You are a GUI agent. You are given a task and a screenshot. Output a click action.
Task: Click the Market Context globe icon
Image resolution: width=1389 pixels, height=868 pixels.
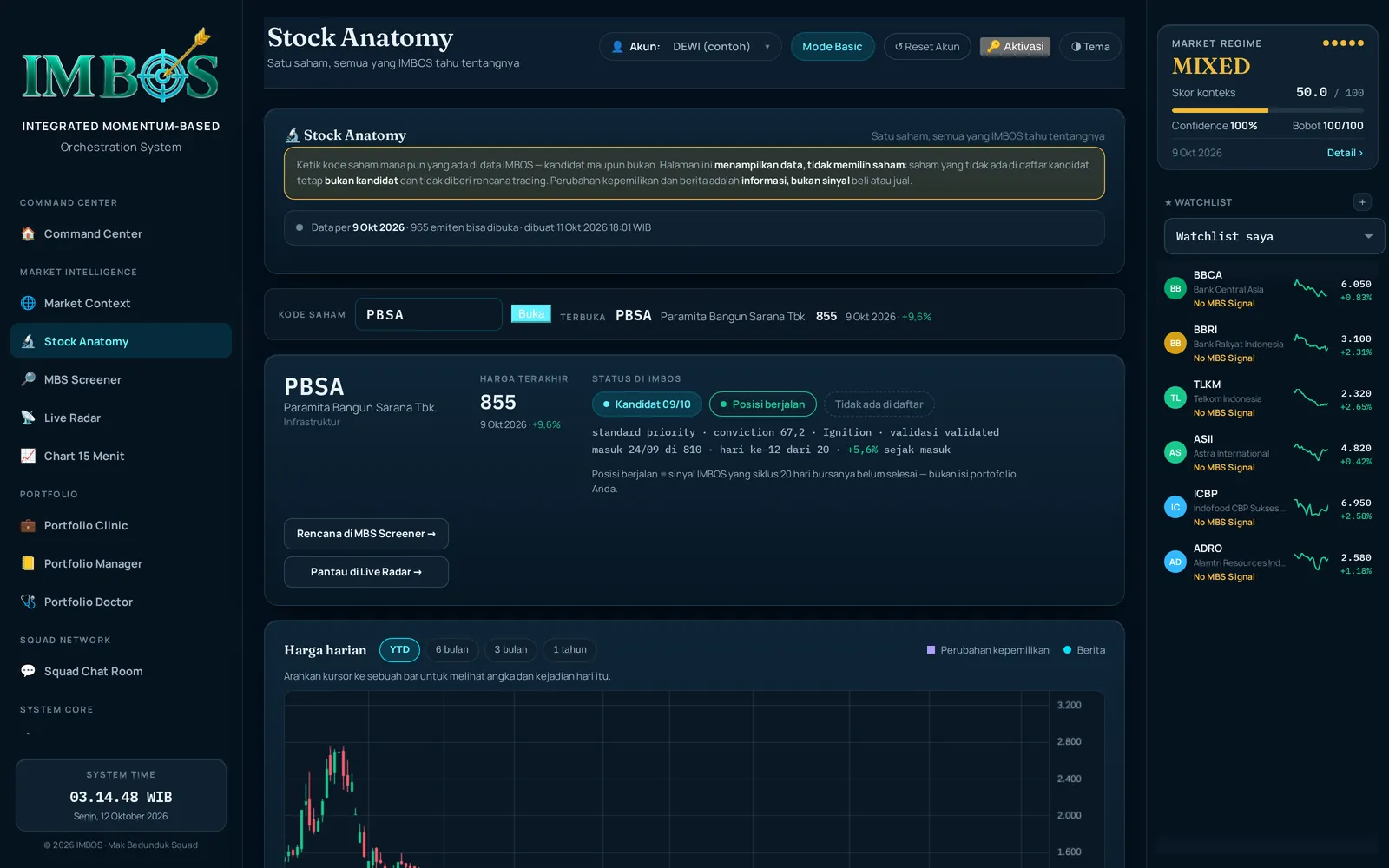28,303
